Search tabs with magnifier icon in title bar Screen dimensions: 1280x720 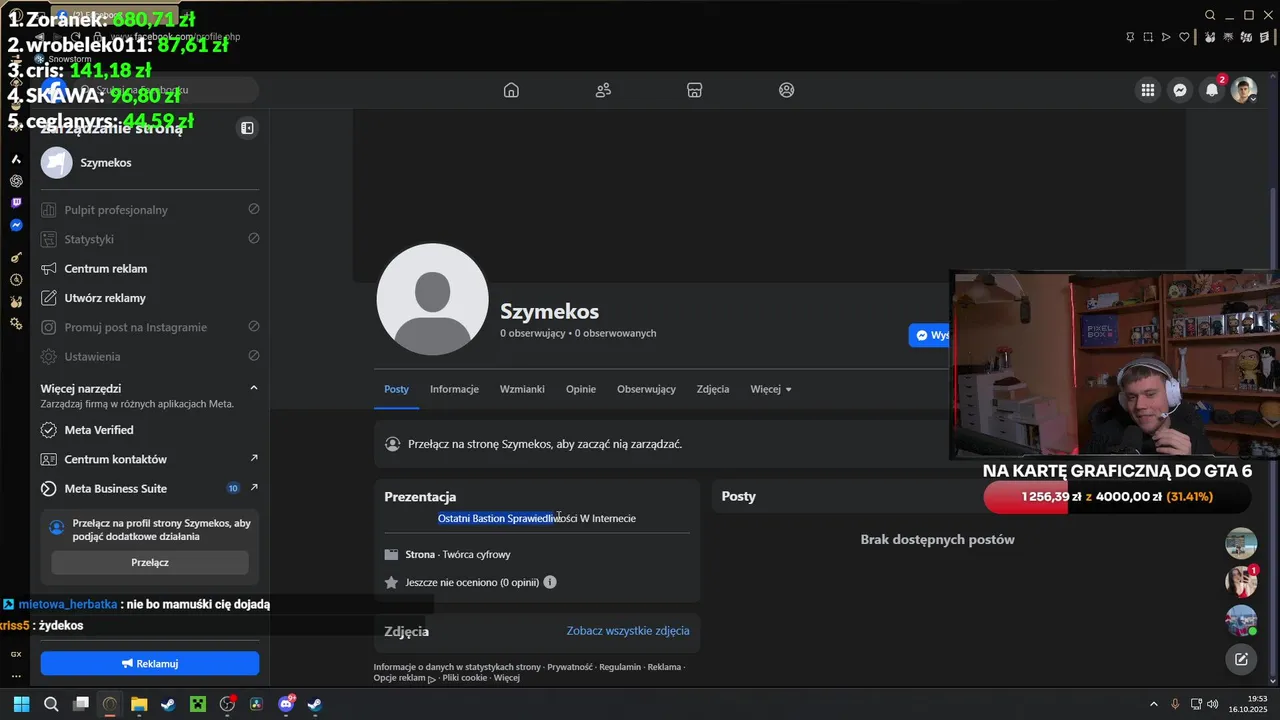point(1210,15)
